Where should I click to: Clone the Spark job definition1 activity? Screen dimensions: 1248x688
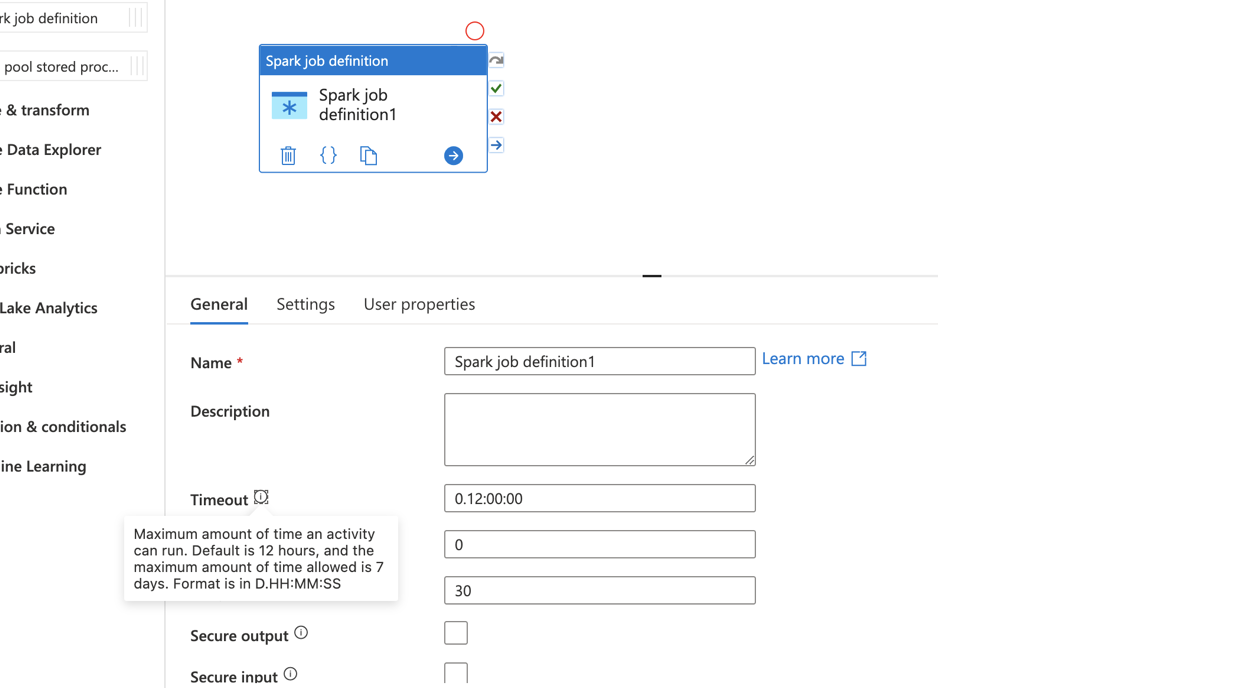pos(368,155)
